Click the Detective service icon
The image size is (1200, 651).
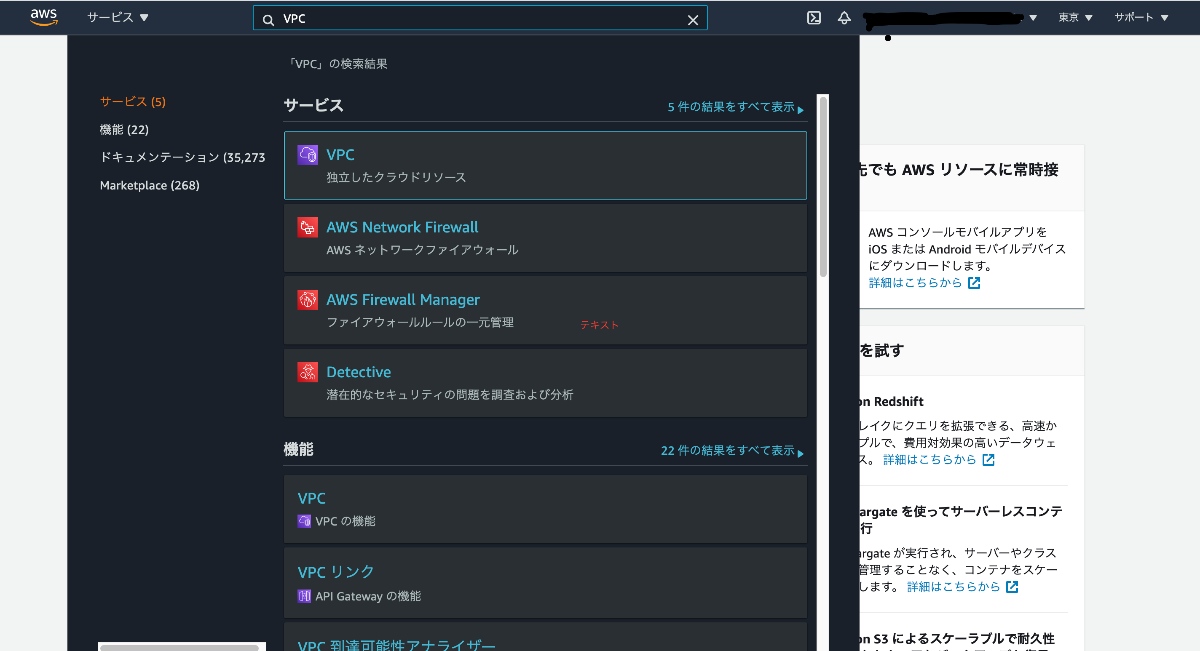click(308, 372)
